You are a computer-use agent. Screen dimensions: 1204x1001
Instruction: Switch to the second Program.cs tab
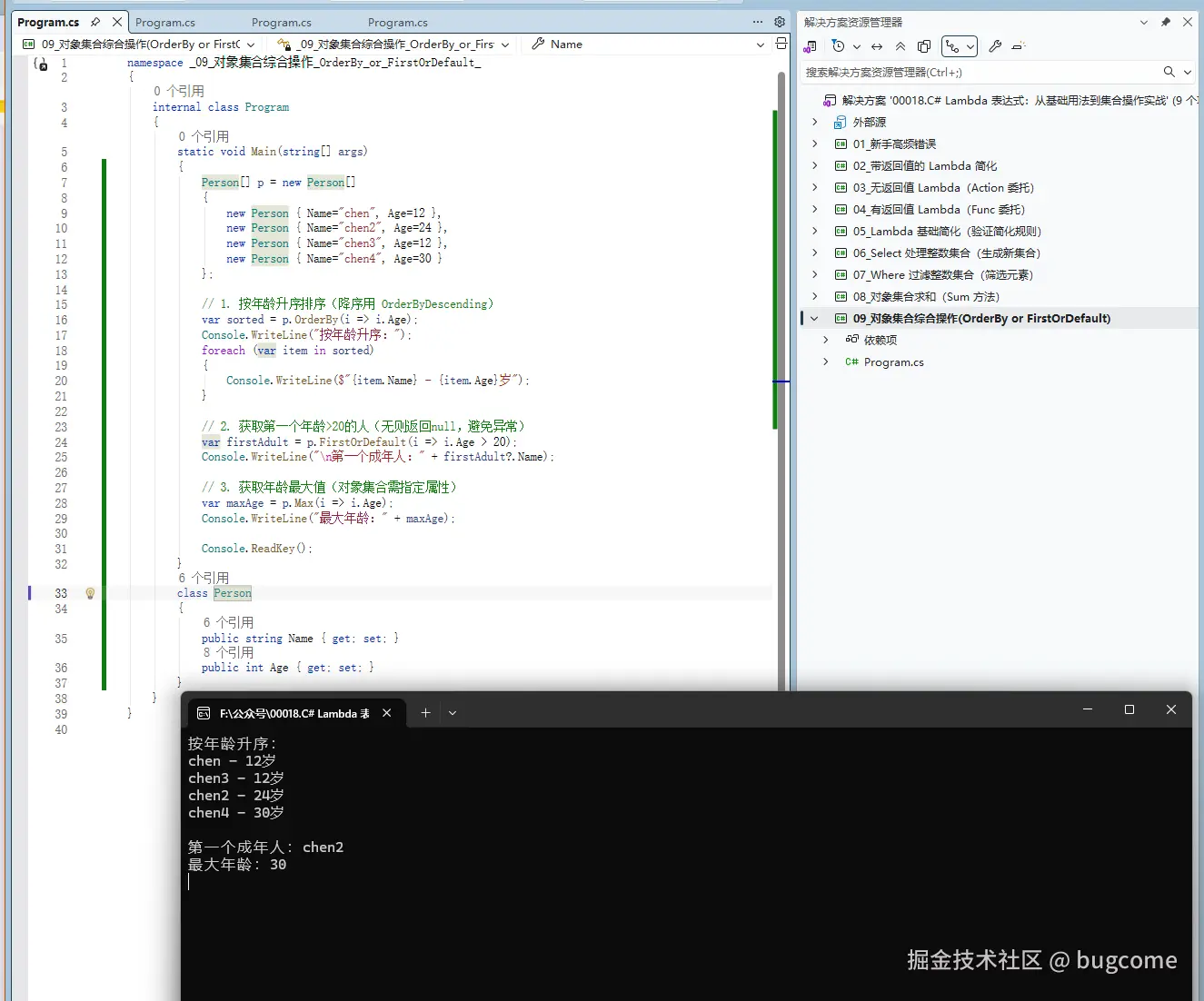(165, 22)
